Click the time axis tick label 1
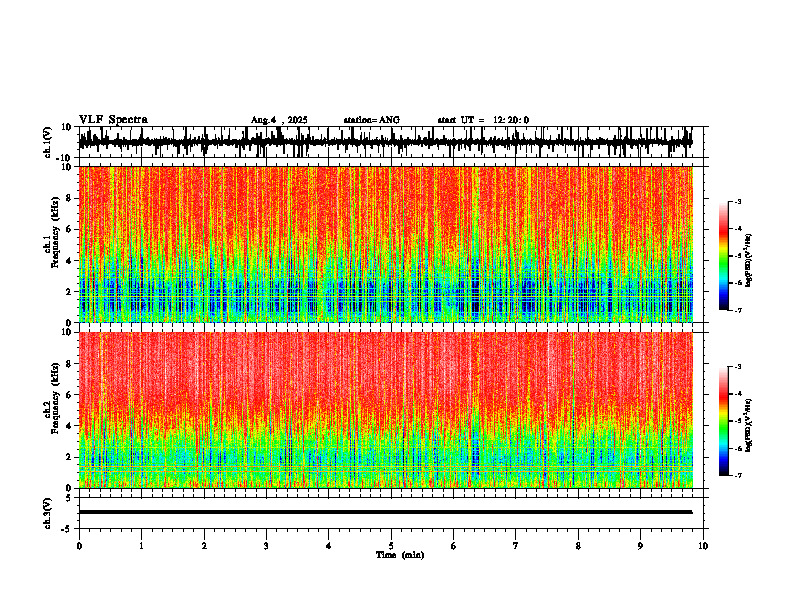The width and height of the screenshot is (792, 612). click(141, 546)
